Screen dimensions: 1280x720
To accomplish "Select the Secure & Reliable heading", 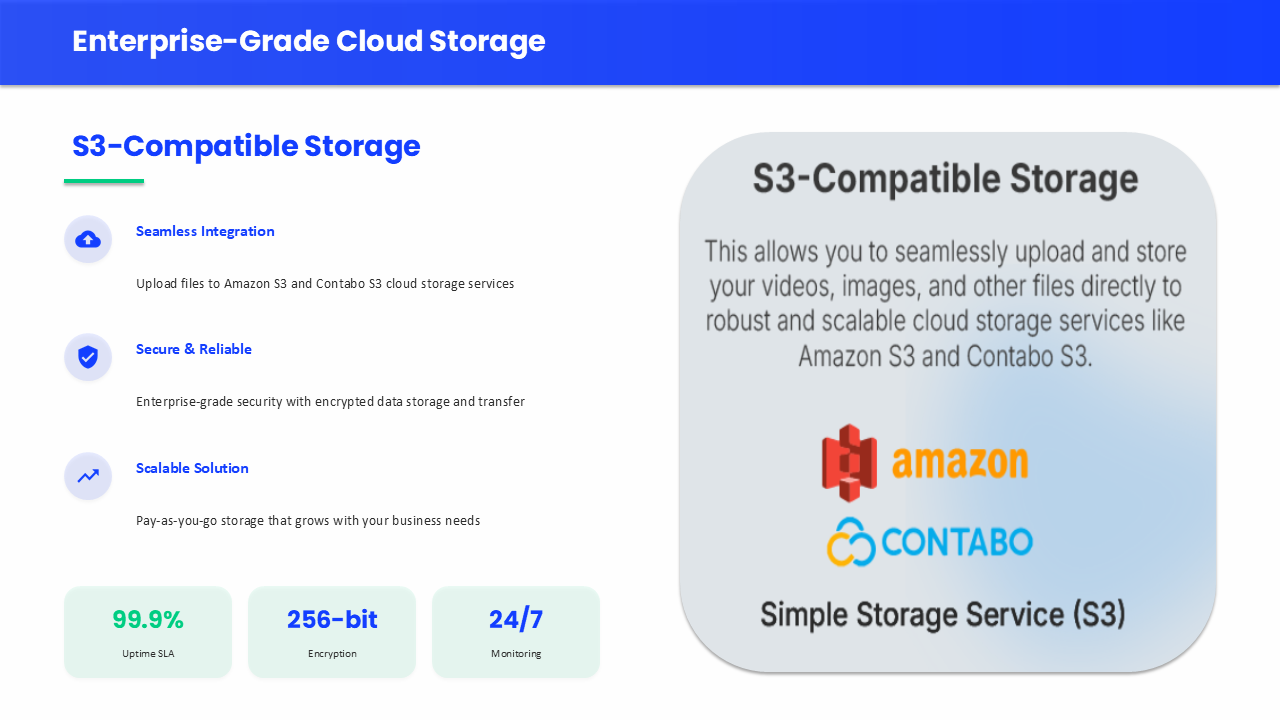I will coord(194,349).
